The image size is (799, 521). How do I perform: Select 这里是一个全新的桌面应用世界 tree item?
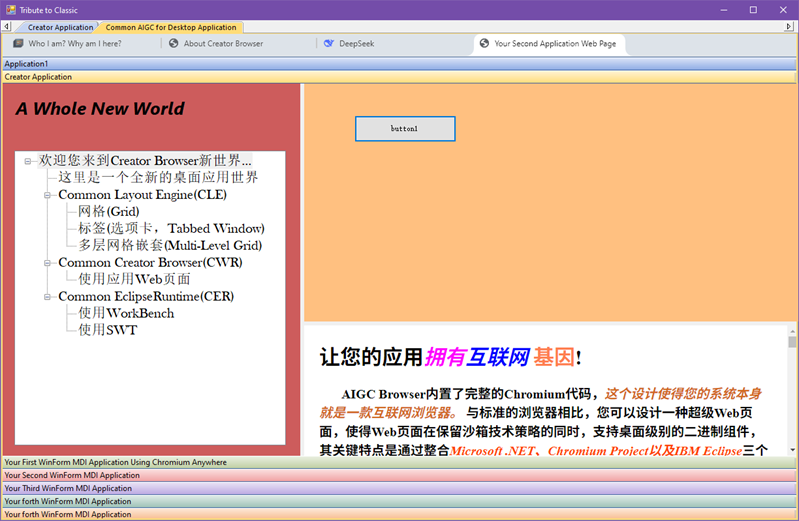(x=158, y=177)
